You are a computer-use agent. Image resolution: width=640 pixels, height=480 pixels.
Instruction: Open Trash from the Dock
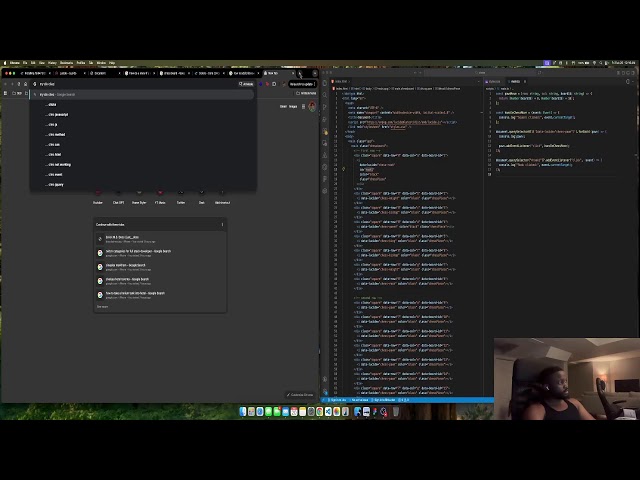tap(396, 412)
